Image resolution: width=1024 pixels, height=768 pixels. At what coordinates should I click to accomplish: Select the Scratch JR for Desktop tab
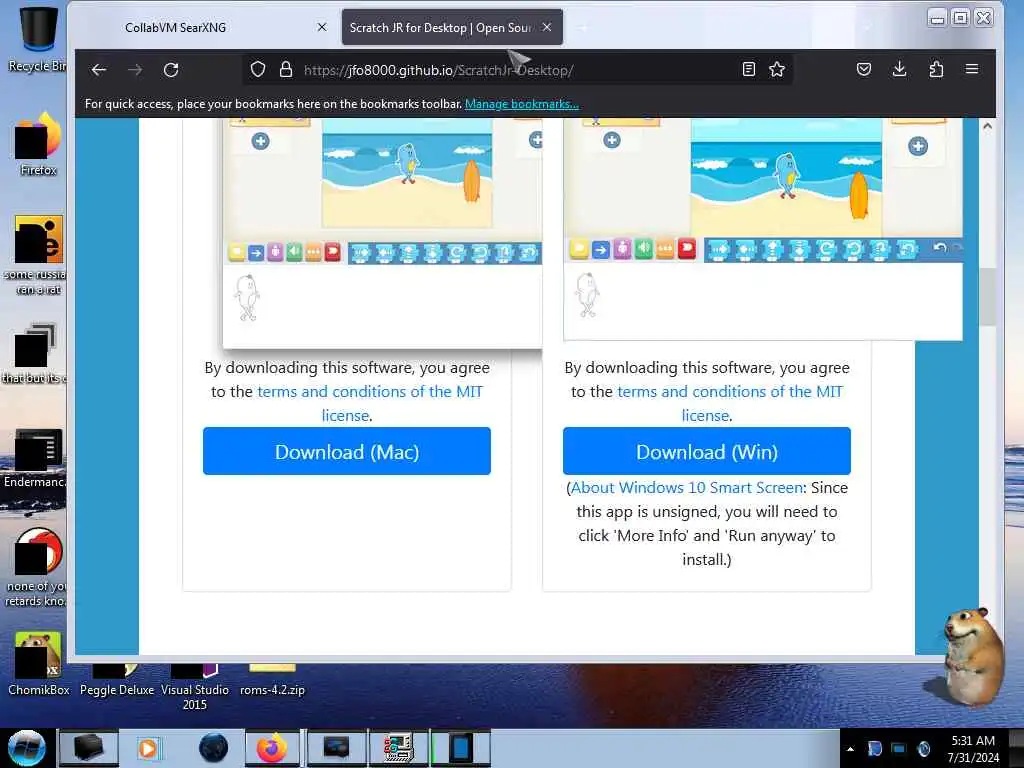click(x=452, y=27)
